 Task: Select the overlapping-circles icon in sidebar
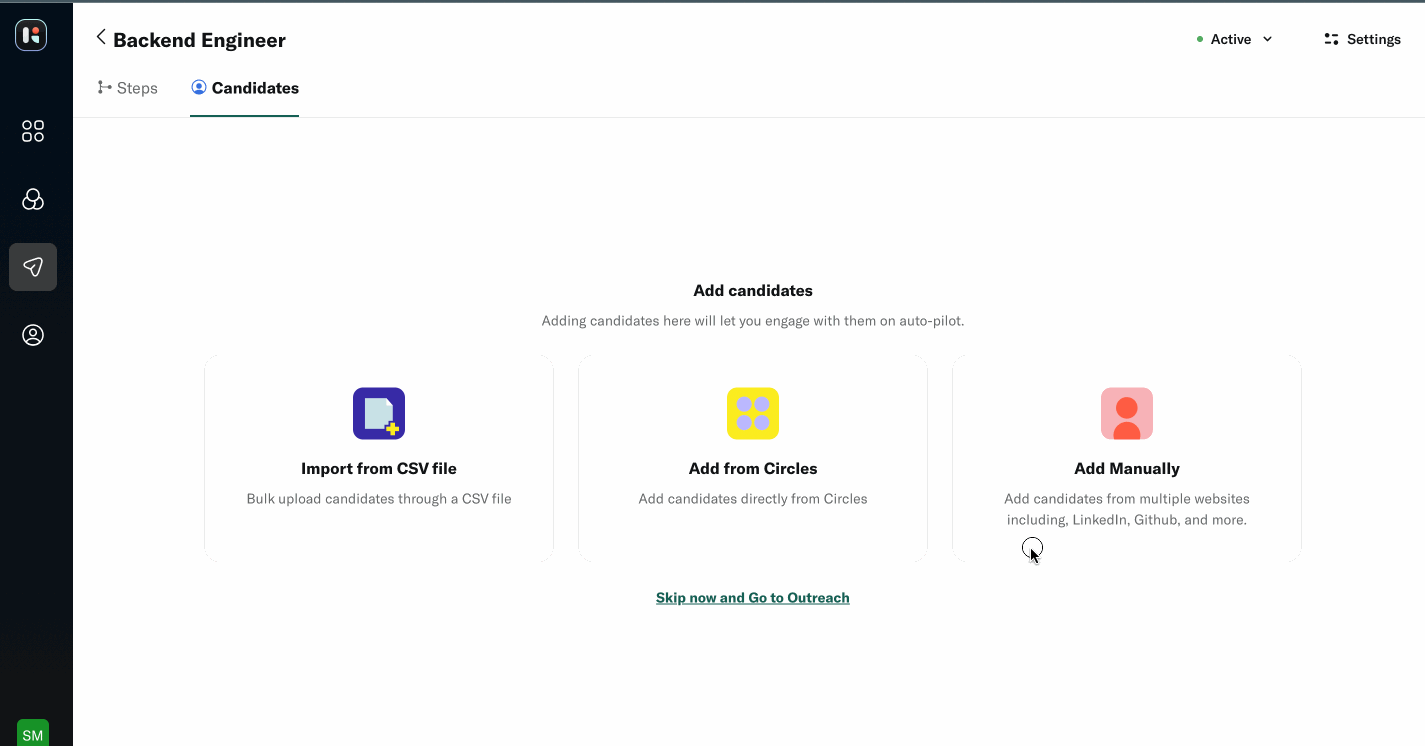(x=32, y=199)
